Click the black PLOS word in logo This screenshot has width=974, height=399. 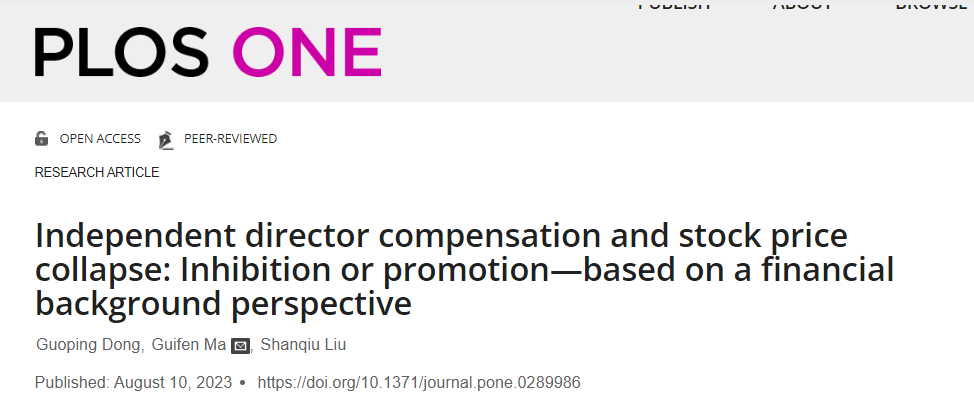point(122,53)
